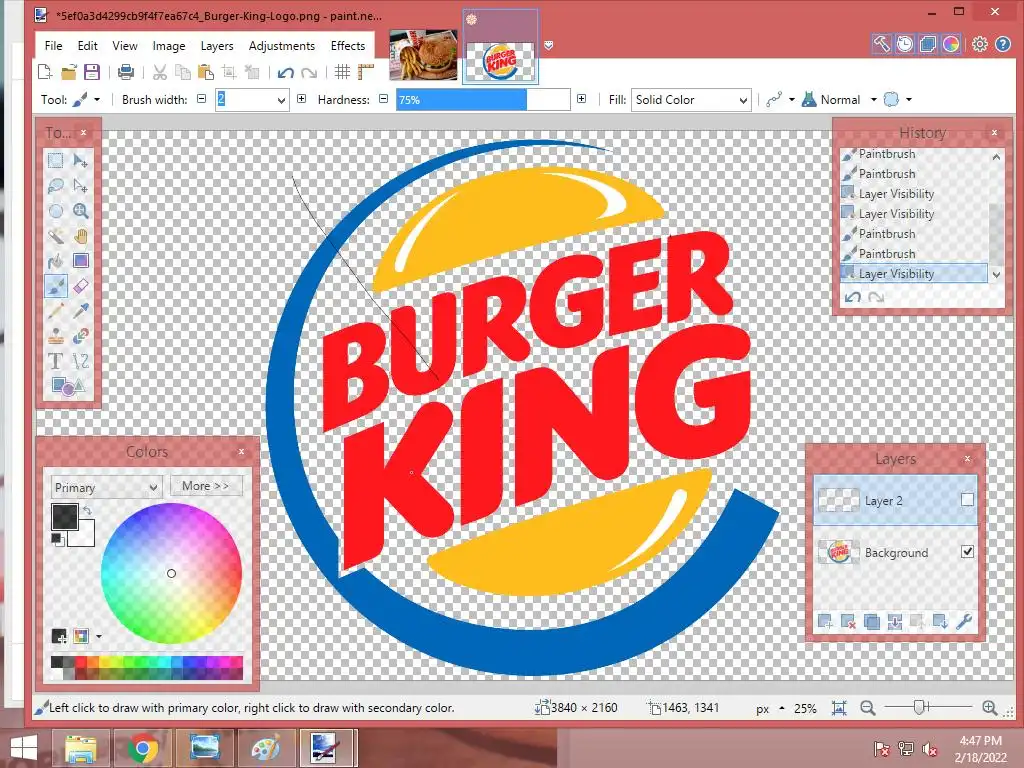This screenshot has height=768, width=1024.
Task: Toggle the Colors window wheel button
Action: [951, 44]
